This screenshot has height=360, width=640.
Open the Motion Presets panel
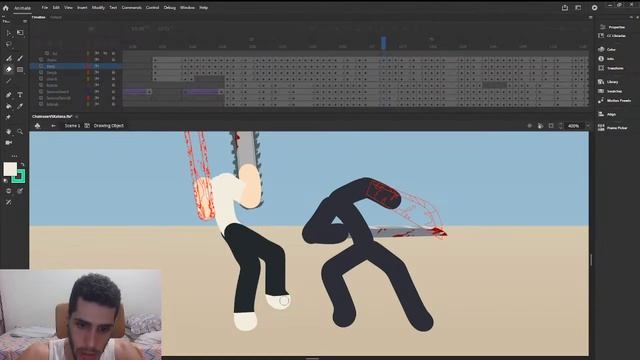(615, 100)
